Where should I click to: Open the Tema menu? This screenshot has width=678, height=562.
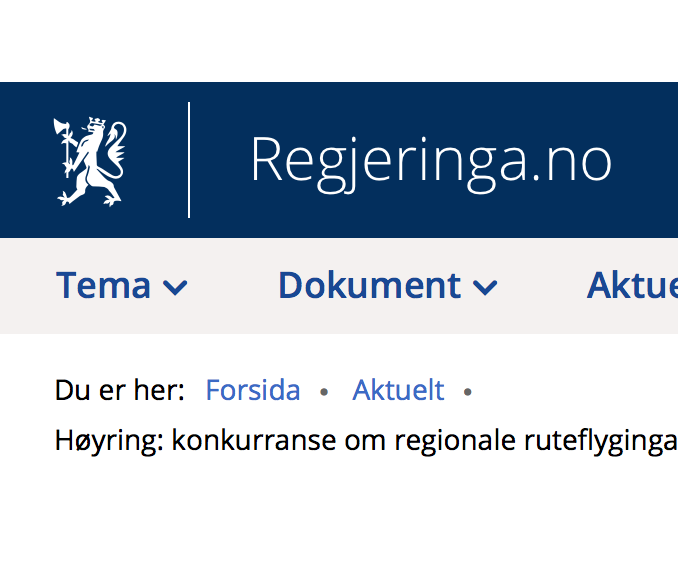[x=122, y=285]
